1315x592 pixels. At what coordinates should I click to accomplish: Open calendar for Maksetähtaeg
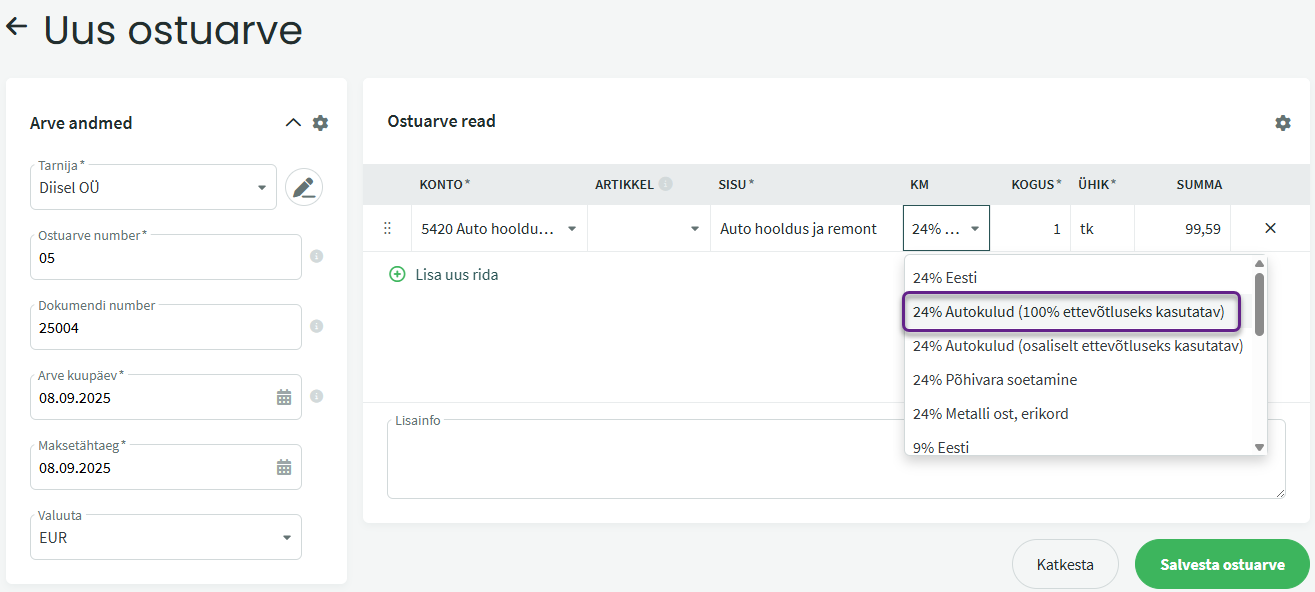coord(284,467)
